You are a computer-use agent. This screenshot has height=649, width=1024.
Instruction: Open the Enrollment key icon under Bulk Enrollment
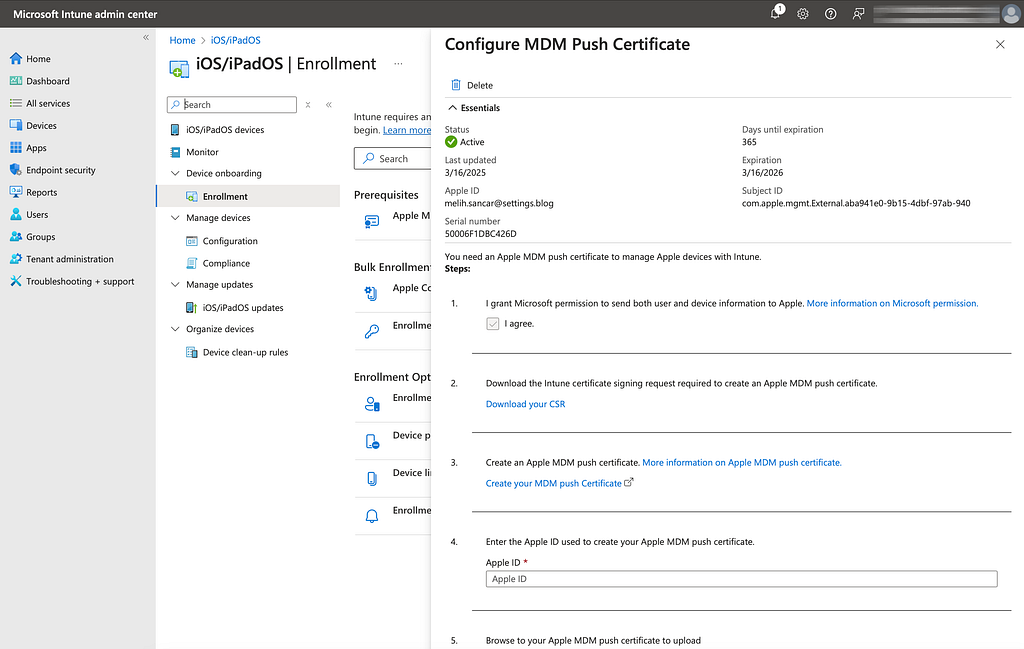click(x=372, y=332)
